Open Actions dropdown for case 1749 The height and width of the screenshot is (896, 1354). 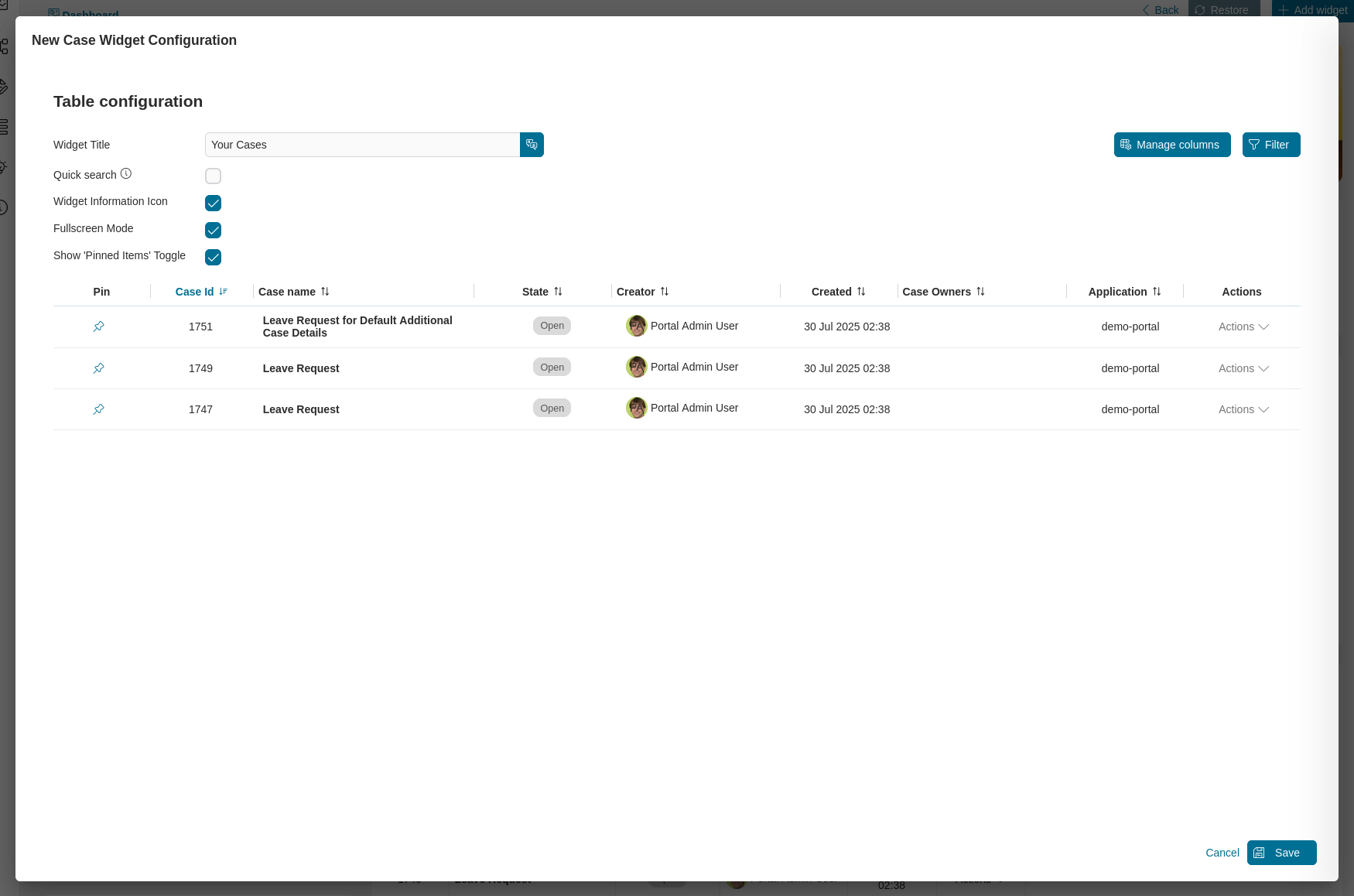tap(1242, 368)
